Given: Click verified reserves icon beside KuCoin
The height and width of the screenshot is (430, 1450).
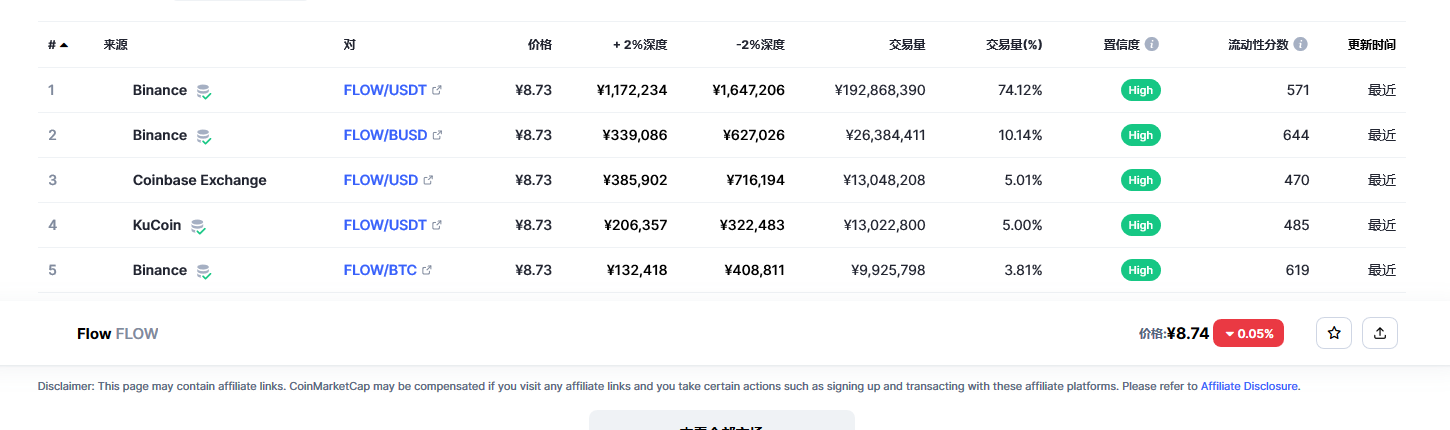Looking at the screenshot, I should click(198, 226).
